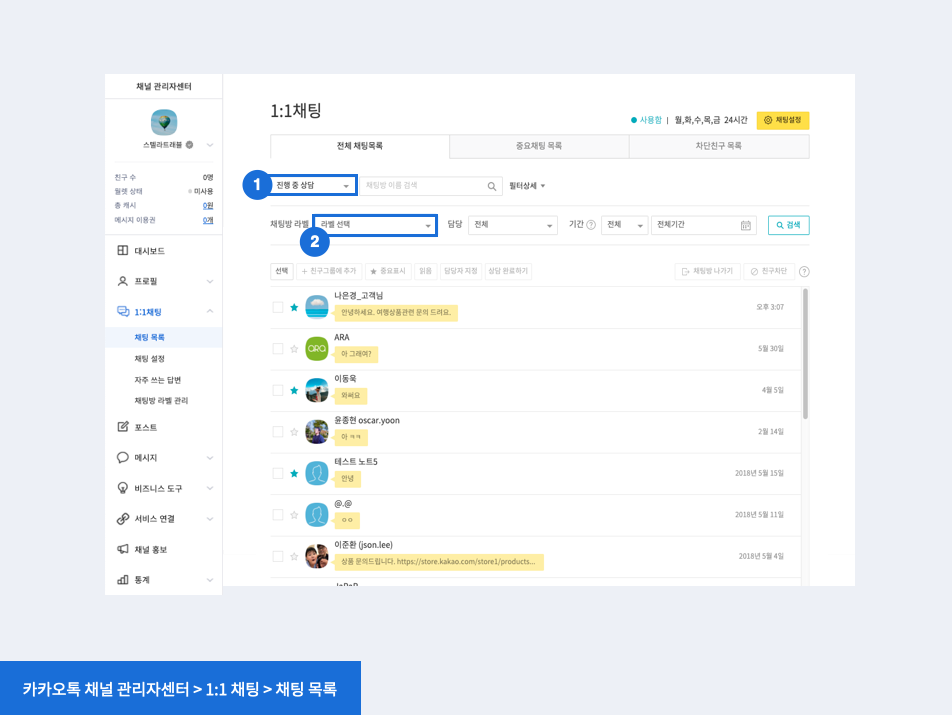
Task: Check the box for 나은경_고객님 chat
Action: (277, 307)
